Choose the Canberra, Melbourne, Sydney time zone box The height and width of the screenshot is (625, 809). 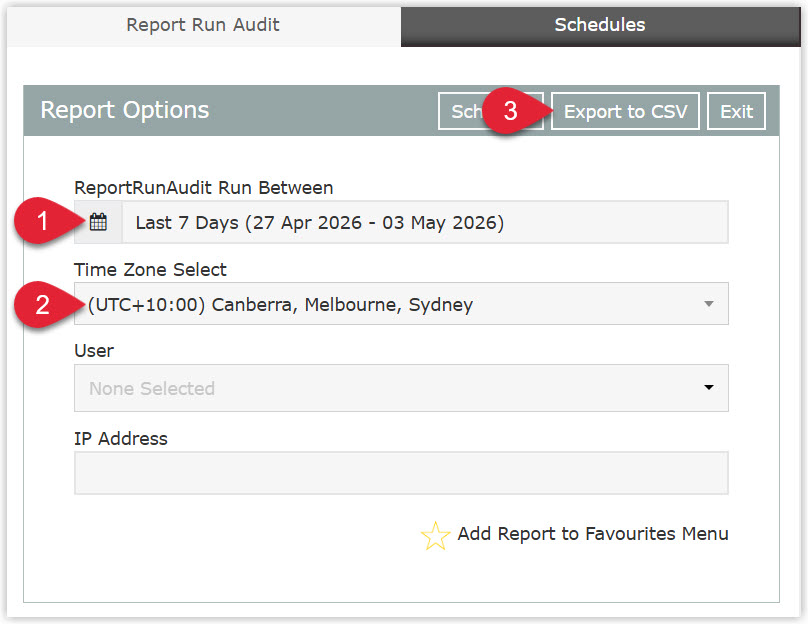(x=401, y=303)
